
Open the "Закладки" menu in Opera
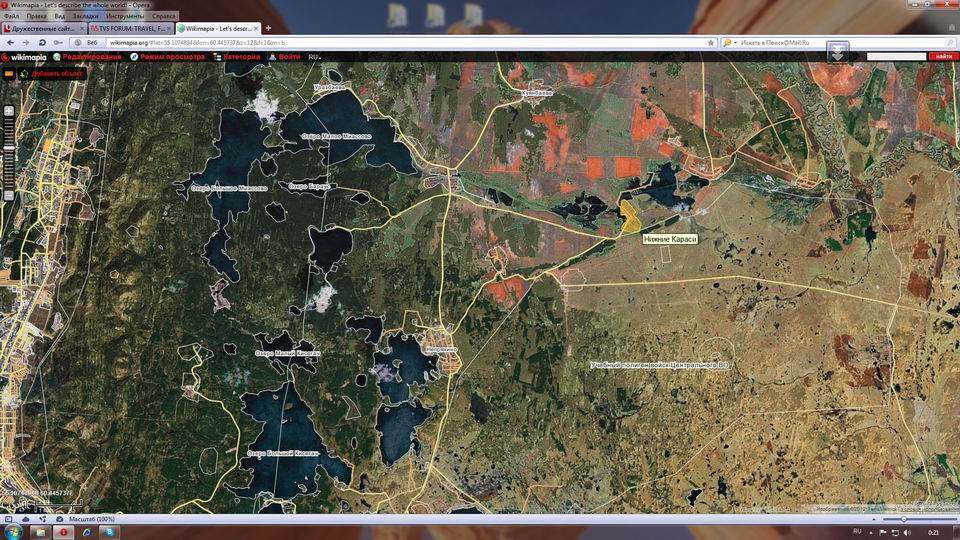pos(85,16)
